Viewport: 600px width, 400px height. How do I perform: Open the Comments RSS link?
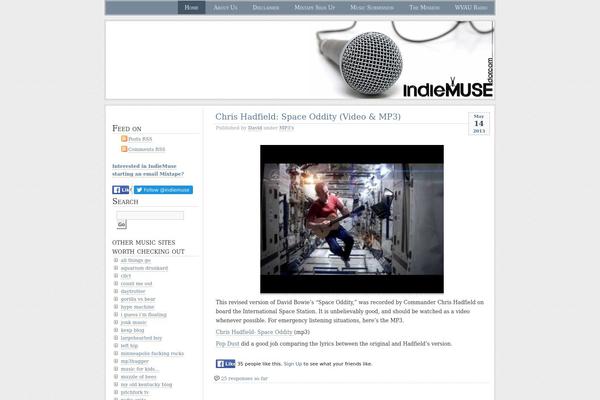coord(147,149)
